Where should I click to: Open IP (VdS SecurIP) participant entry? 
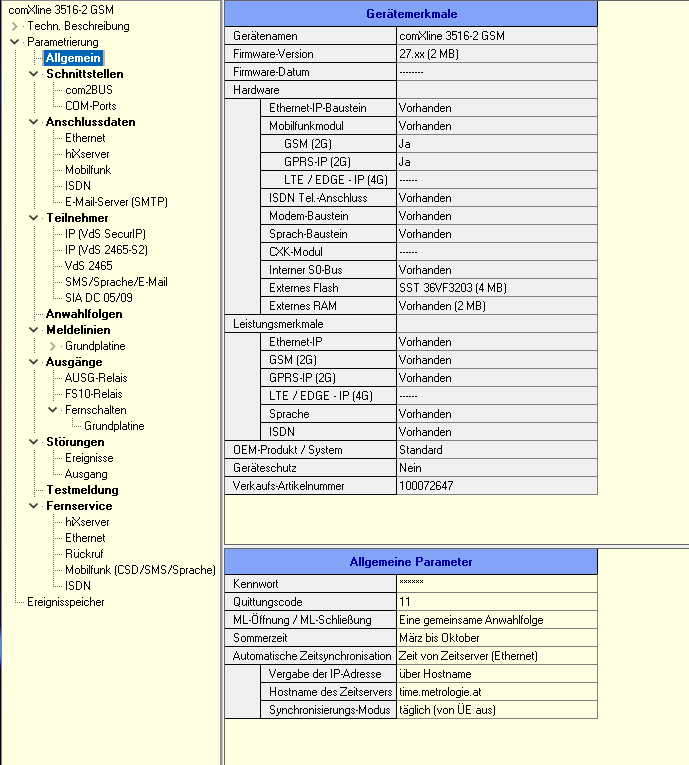click(x=104, y=234)
